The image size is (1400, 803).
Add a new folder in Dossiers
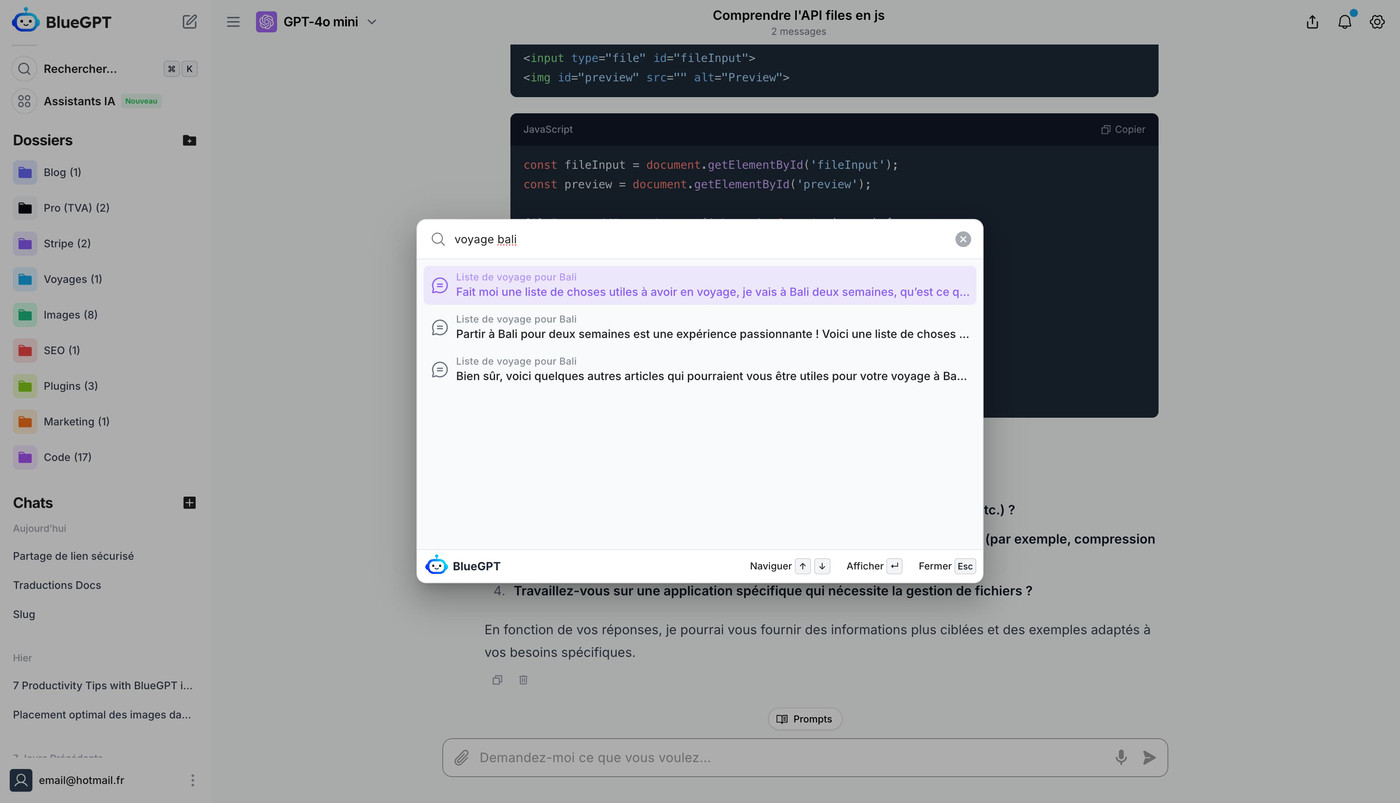point(189,140)
